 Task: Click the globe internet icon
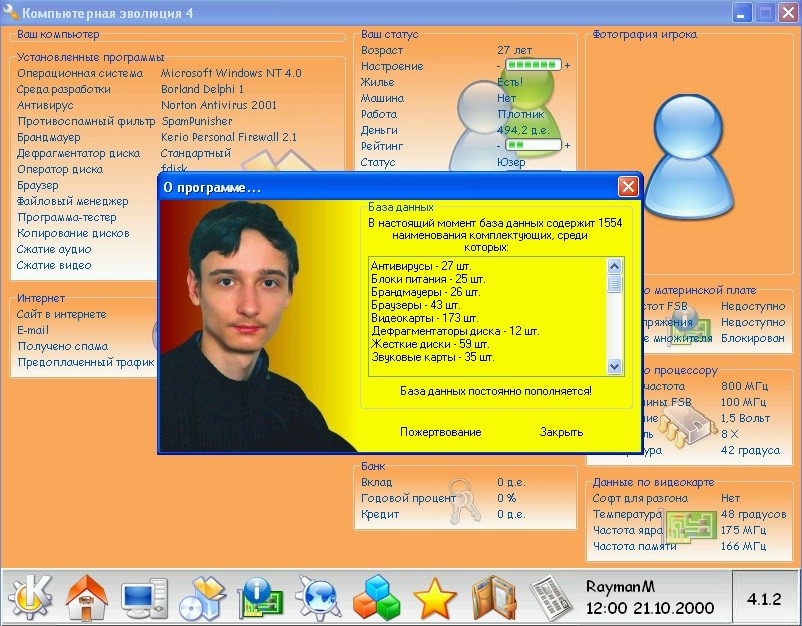pos(319,597)
